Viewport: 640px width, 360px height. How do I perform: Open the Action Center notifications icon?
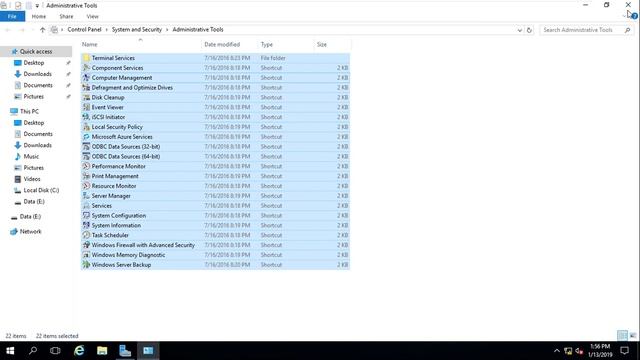(624, 351)
